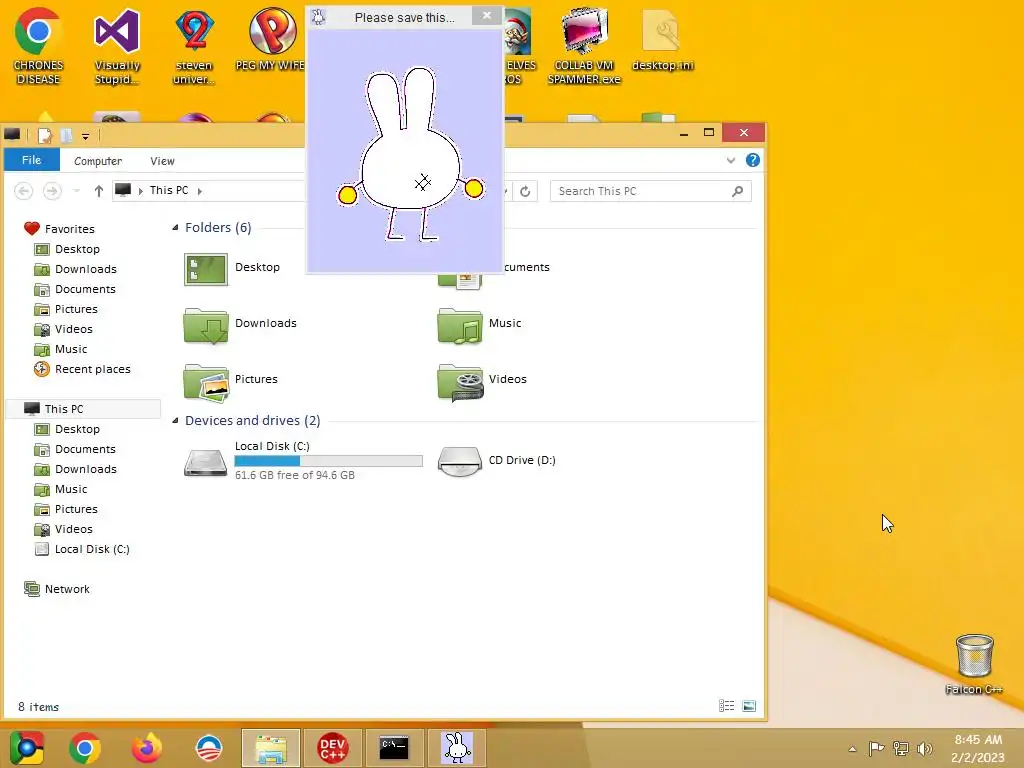
Task: Click the New folder quick access icon
Action: coord(66,135)
